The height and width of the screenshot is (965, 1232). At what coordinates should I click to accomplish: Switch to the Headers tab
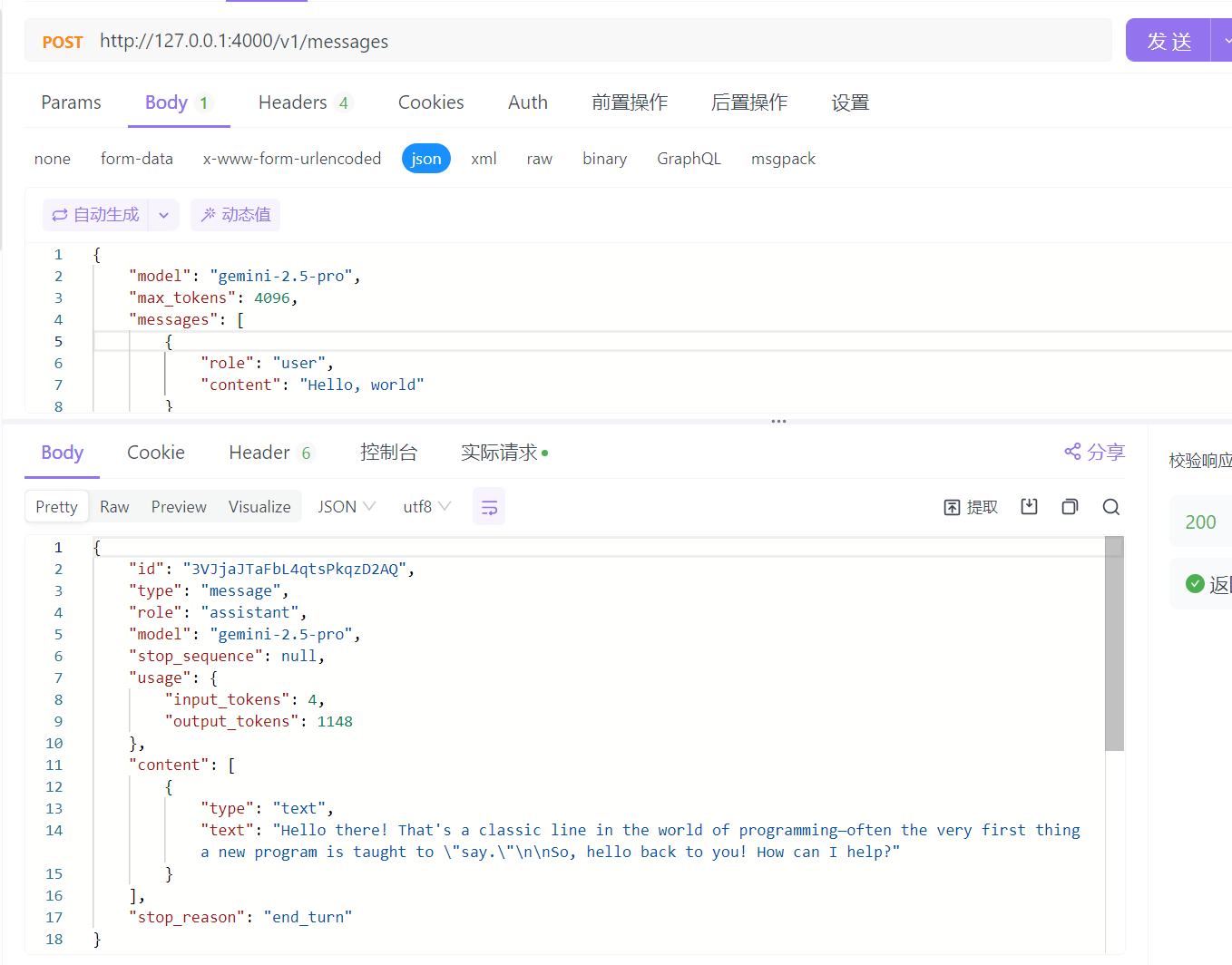tap(291, 102)
